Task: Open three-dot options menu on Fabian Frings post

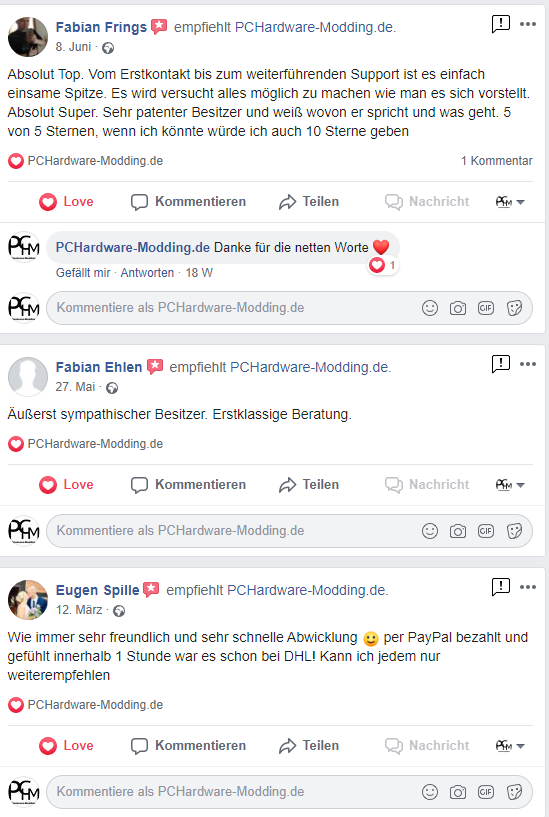Action: point(528,24)
